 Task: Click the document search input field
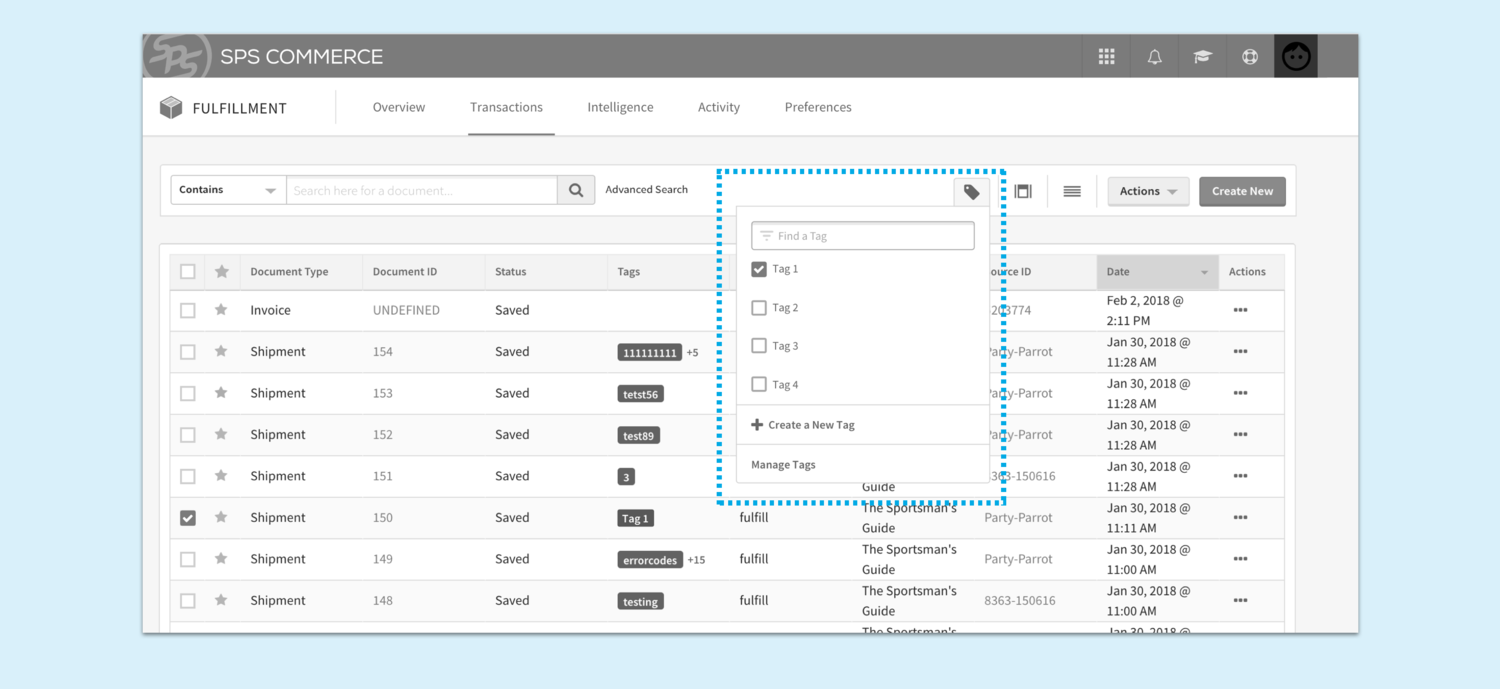pyautogui.click(x=422, y=190)
